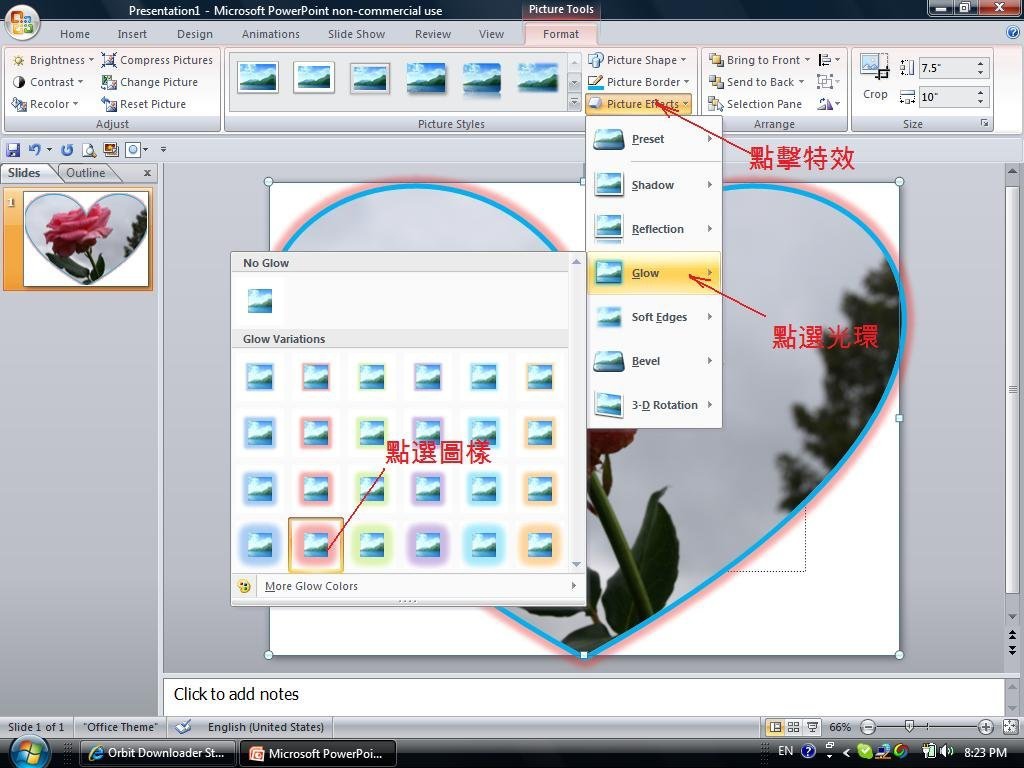
Task: Open the Contrast dropdown
Action: 48,82
